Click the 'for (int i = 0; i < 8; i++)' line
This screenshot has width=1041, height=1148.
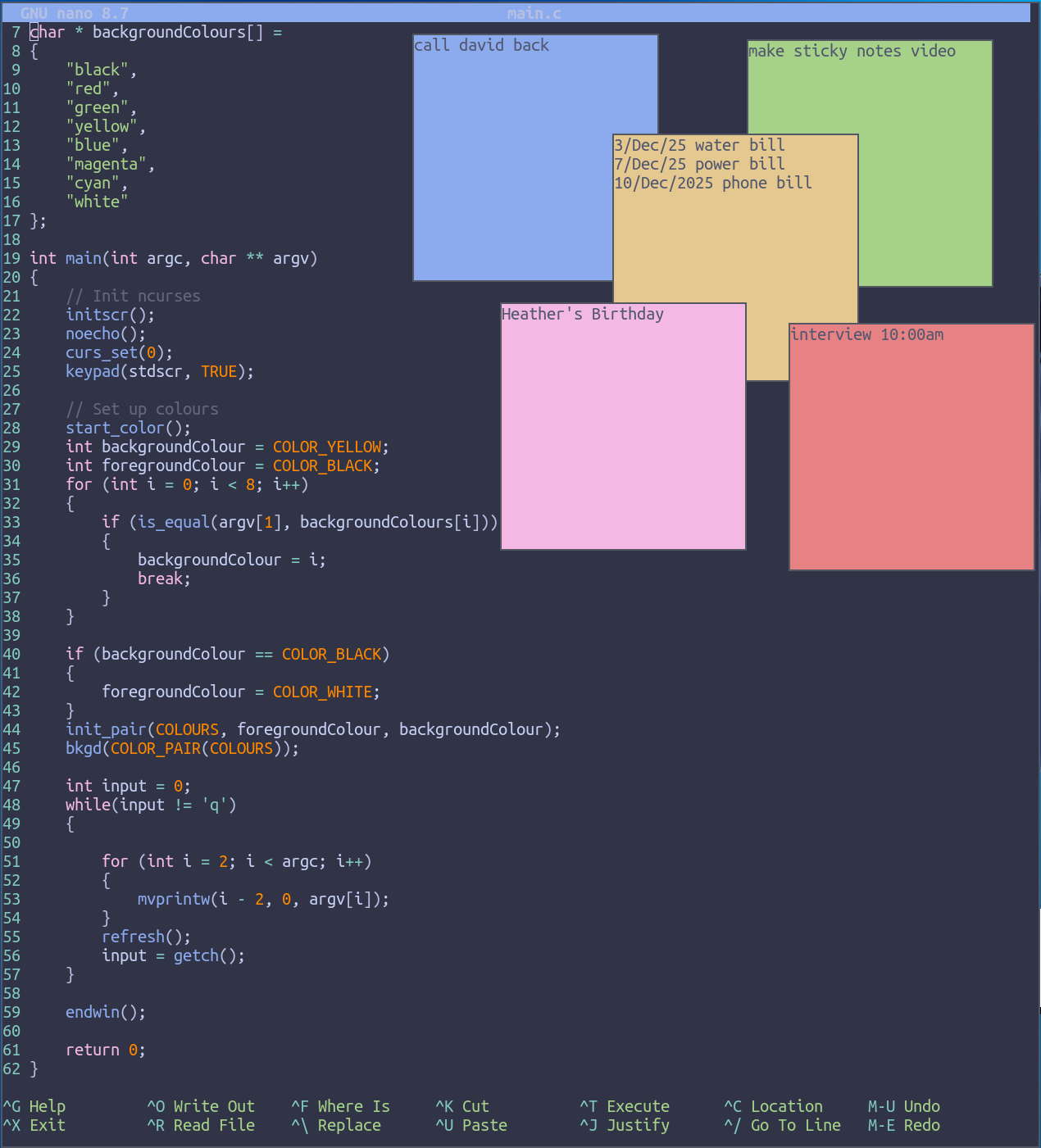tap(187, 484)
